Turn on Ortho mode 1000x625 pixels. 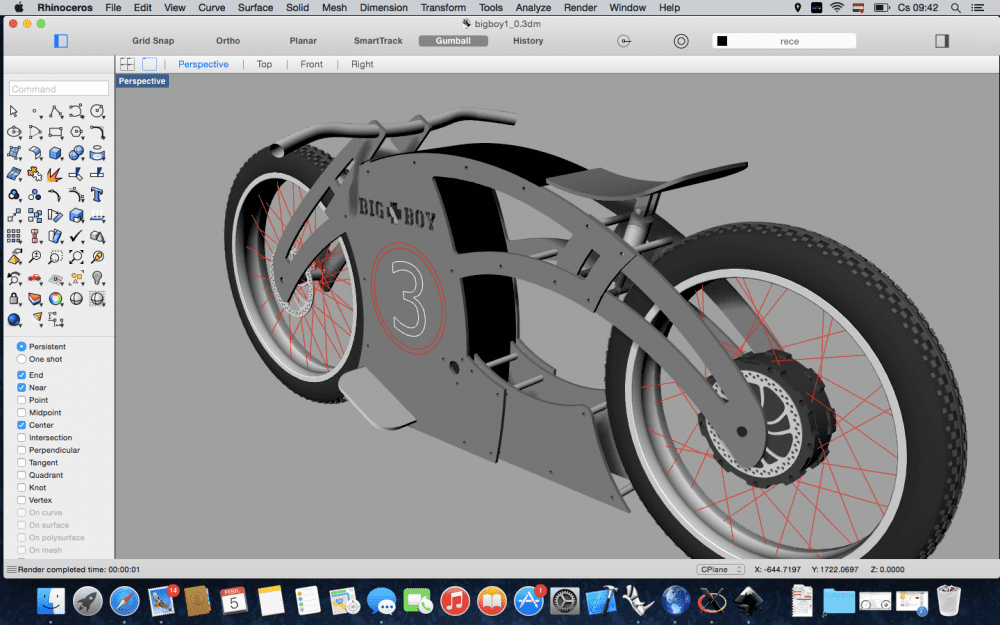click(x=228, y=41)
